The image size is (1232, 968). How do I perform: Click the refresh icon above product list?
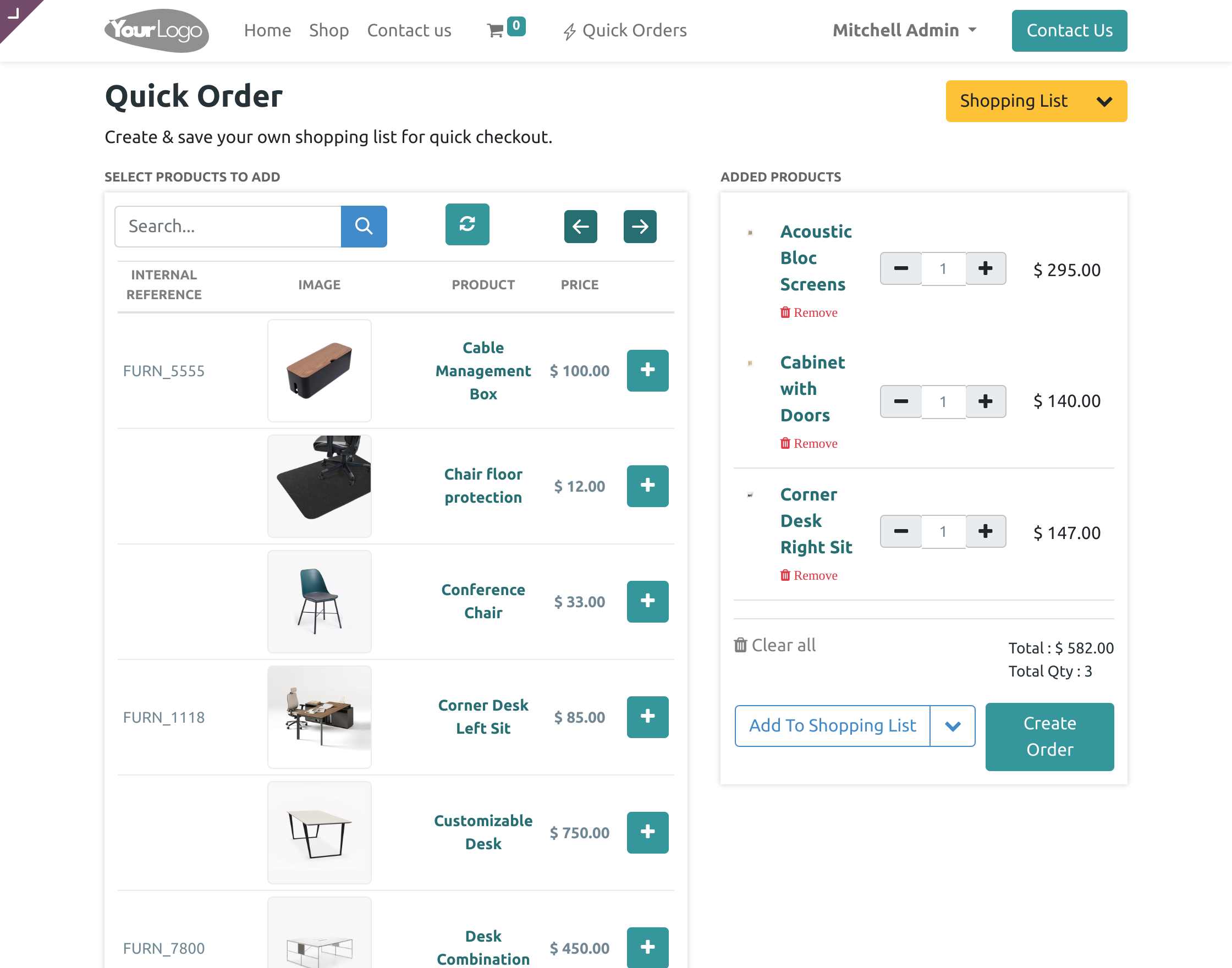click(x=467, y=225)
